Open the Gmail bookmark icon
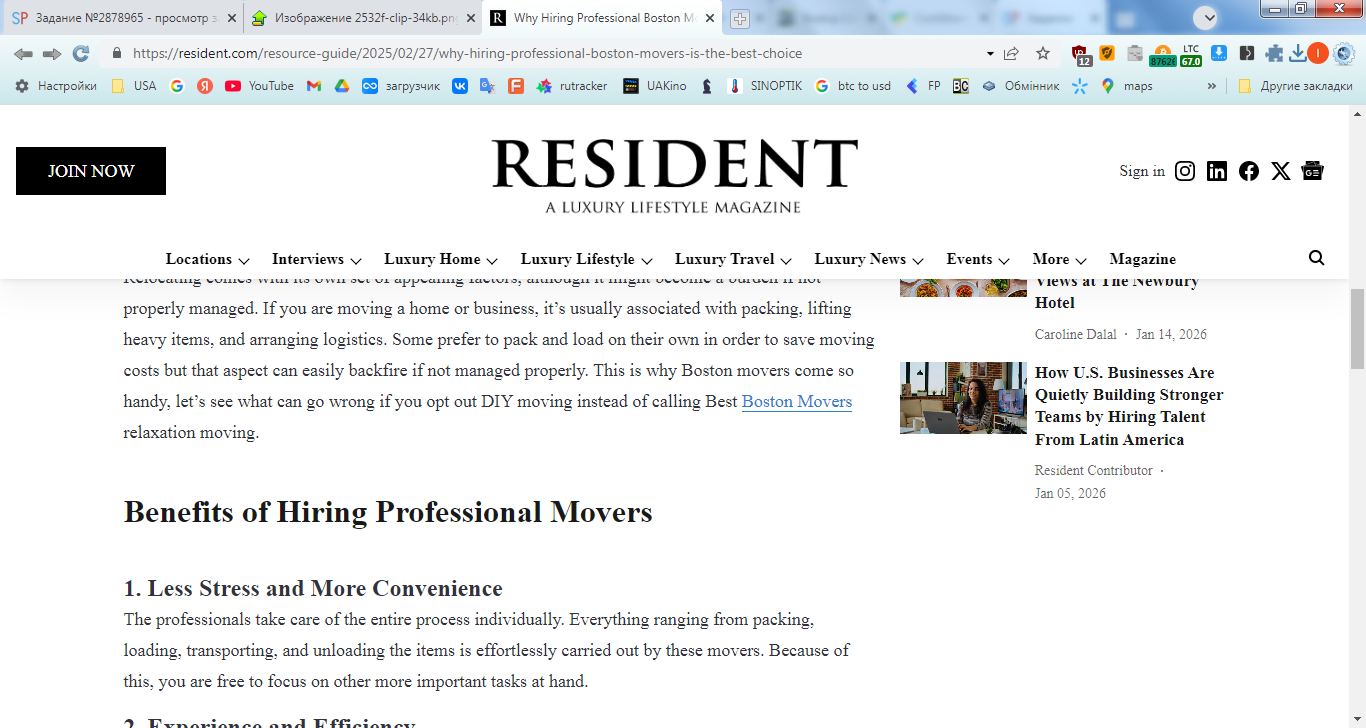 pos(314,86)
